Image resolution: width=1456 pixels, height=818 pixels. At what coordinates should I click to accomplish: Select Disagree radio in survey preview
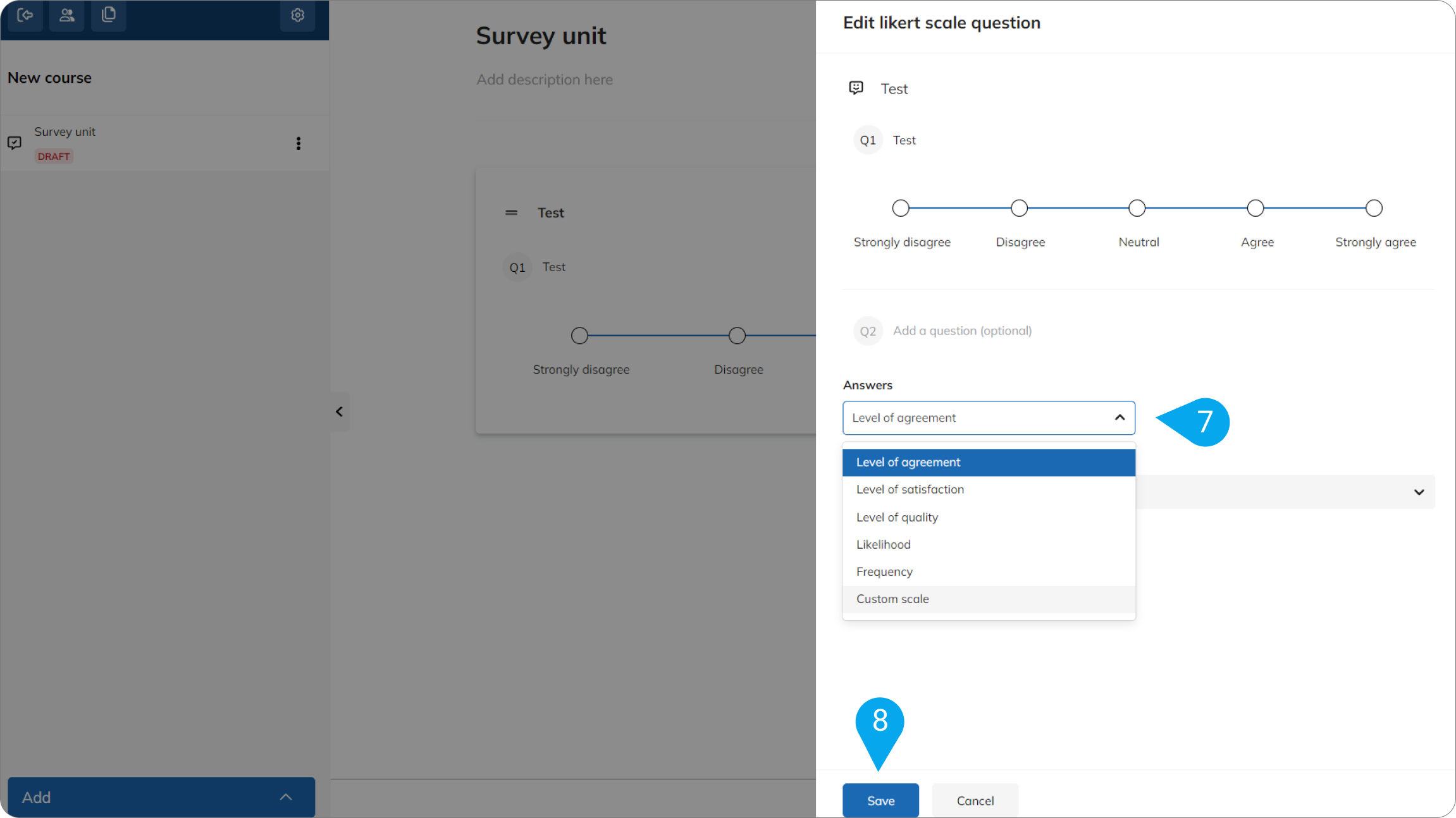[x=737, y=336]
